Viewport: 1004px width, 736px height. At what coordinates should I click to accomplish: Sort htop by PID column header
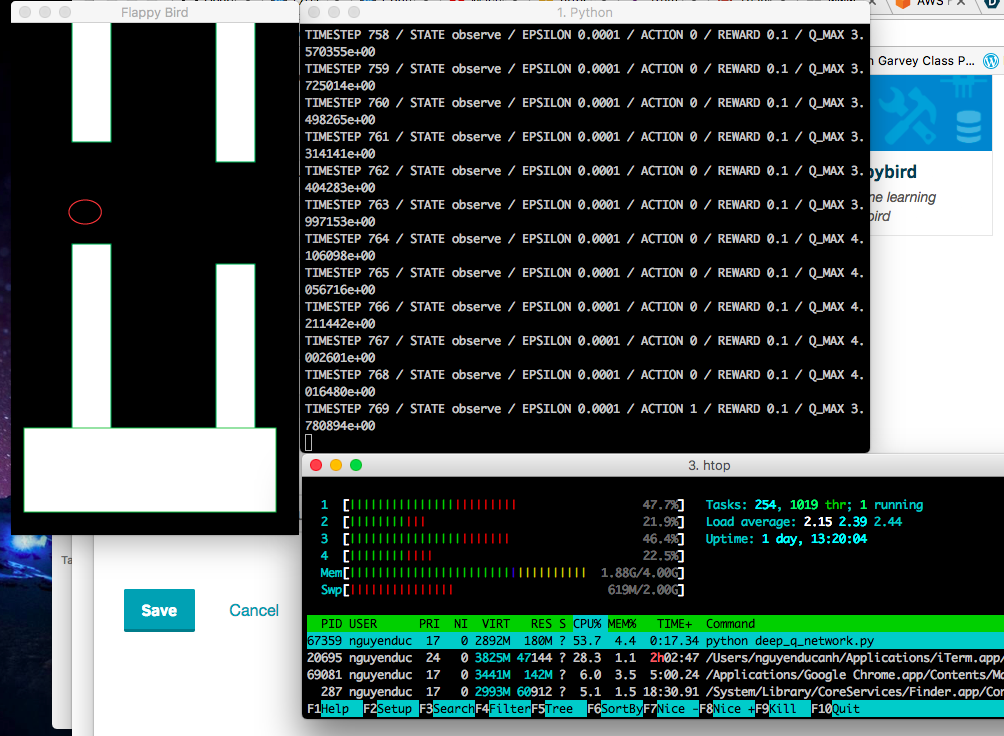pos(331,624)
